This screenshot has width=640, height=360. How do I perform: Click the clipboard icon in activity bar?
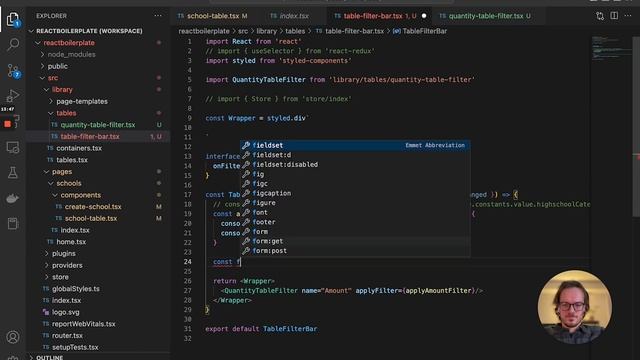point(13,223)
